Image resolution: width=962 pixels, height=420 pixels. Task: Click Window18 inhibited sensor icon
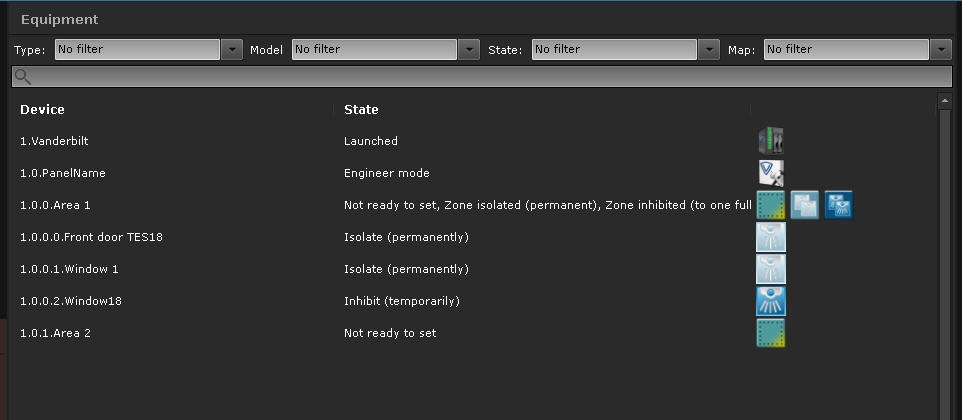[x=770, y=301]
